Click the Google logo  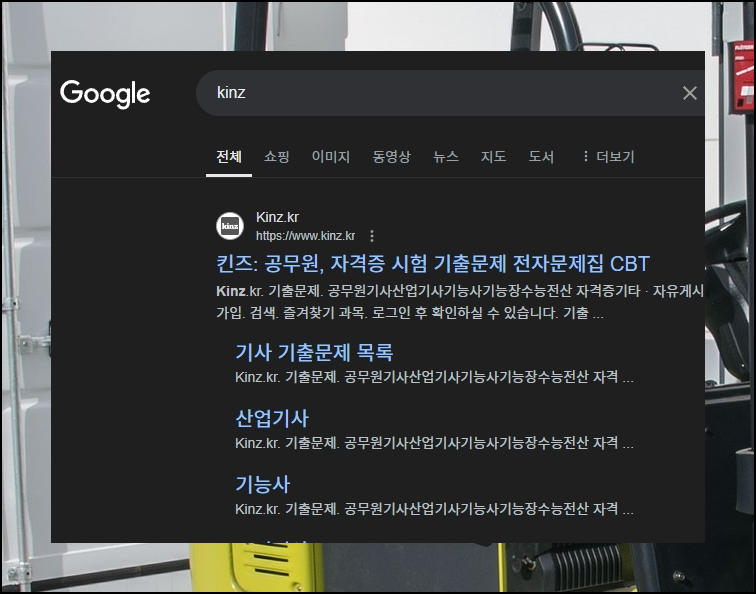(x=105, y=94)
